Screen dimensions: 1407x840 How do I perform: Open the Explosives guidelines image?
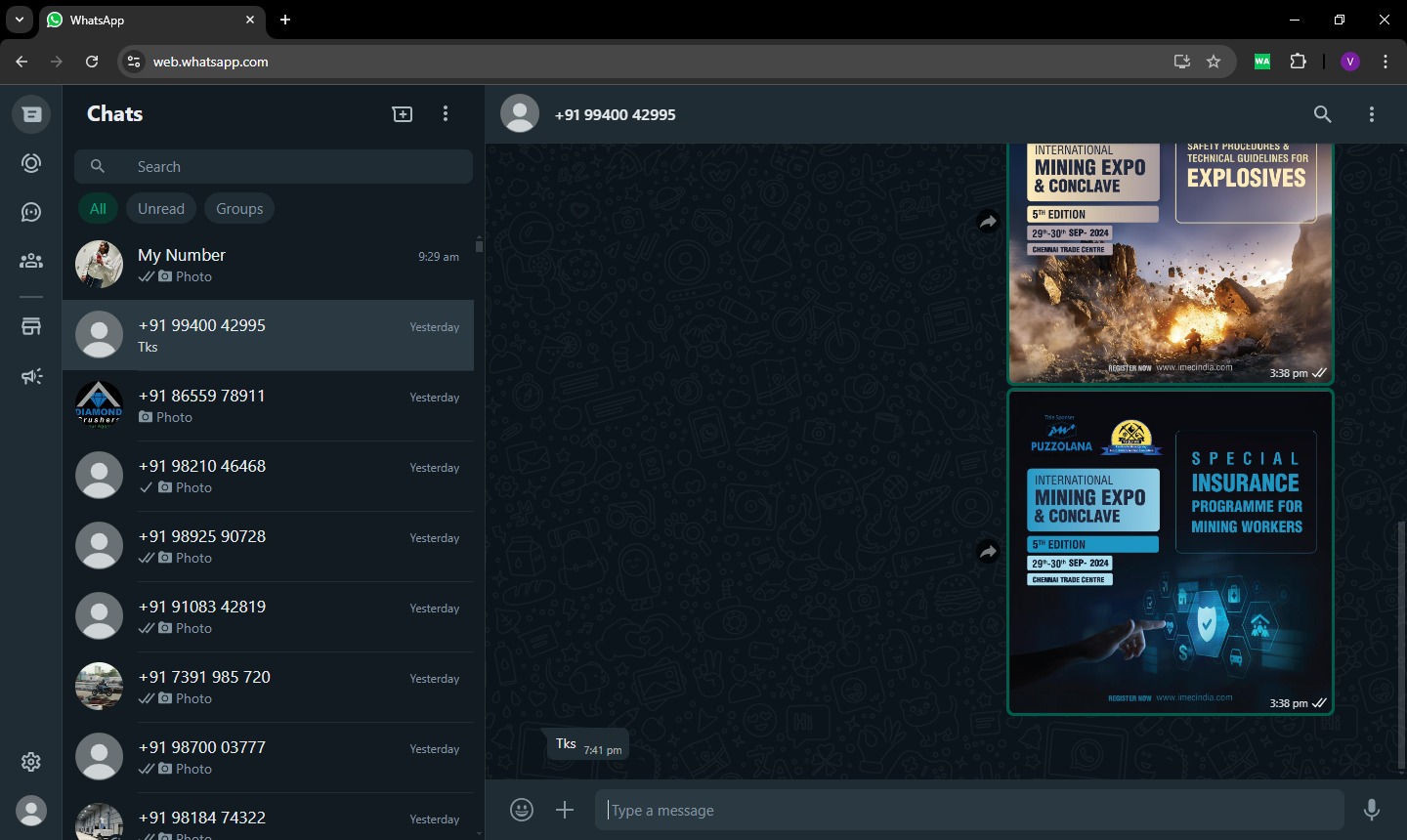1171,264
